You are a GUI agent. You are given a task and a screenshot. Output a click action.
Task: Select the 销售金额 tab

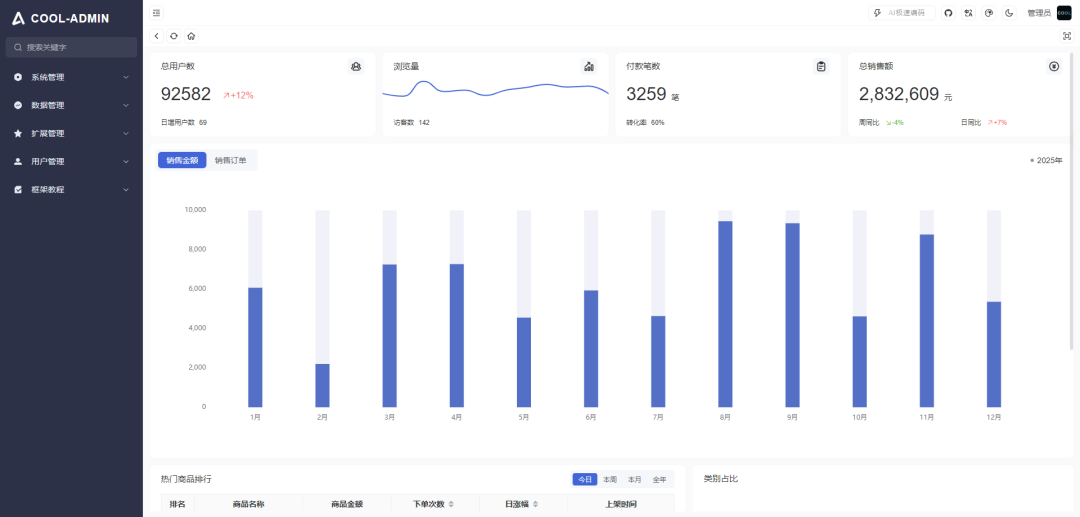point(182,160)
